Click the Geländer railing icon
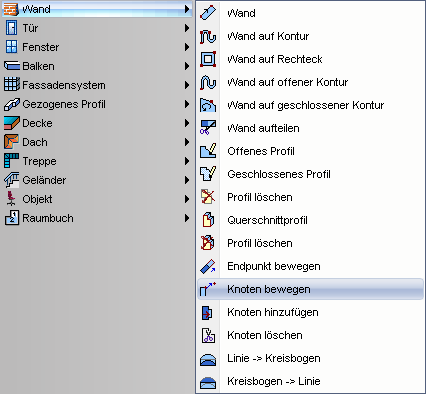The height and width of the screenshot is (394, 426). click(x=12, y=180)
